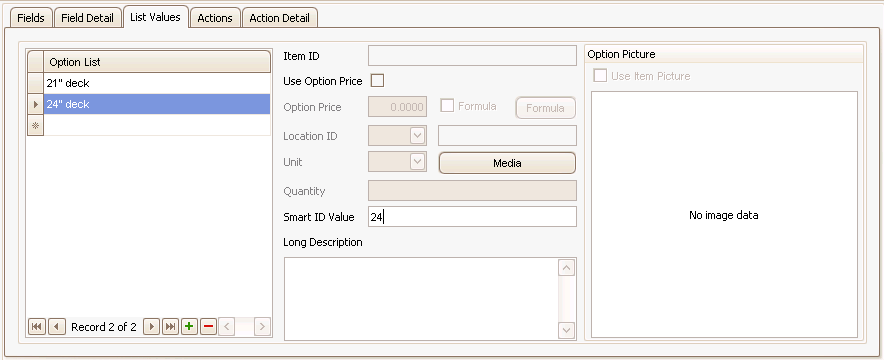
Task: Jump to last record in navigator
Action: pos(170,327)
